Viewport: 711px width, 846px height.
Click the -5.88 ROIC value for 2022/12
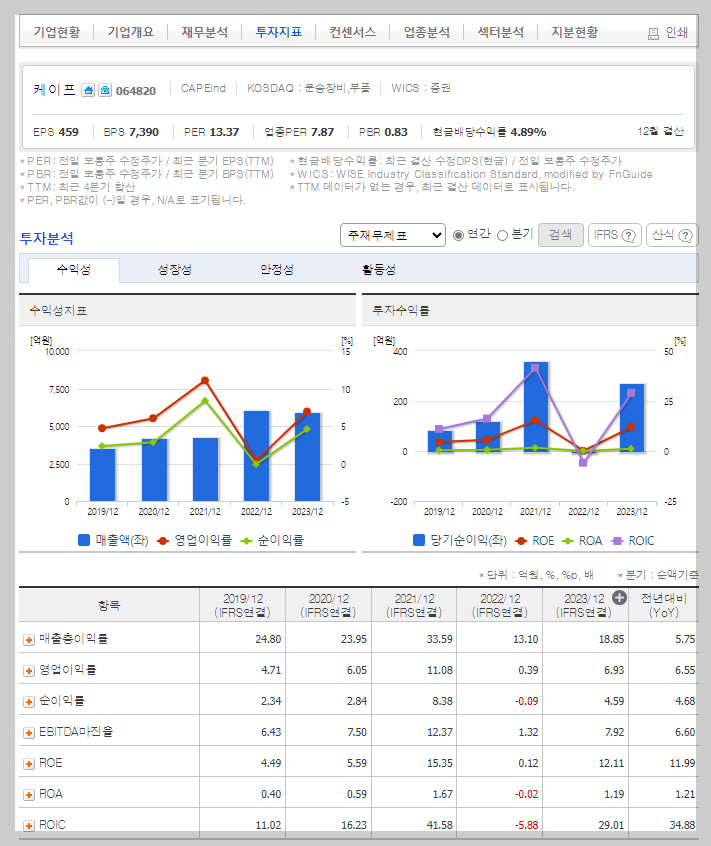(526, 825)
